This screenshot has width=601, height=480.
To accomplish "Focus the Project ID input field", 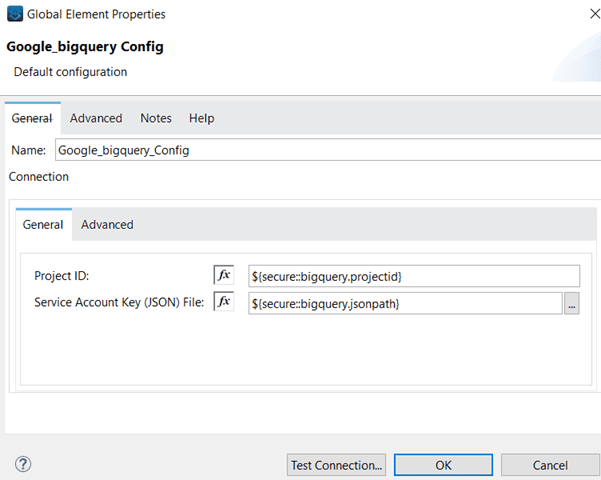I will point(414,276).
